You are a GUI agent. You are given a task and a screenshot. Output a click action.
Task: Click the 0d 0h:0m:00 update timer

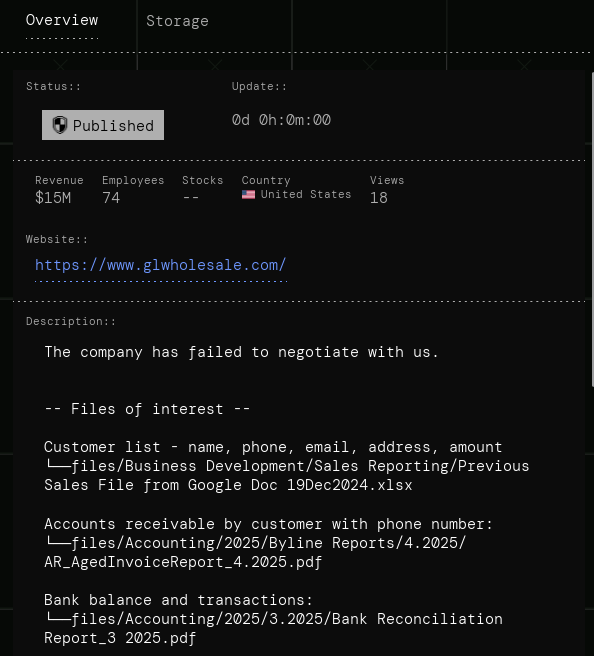point(281,120)
